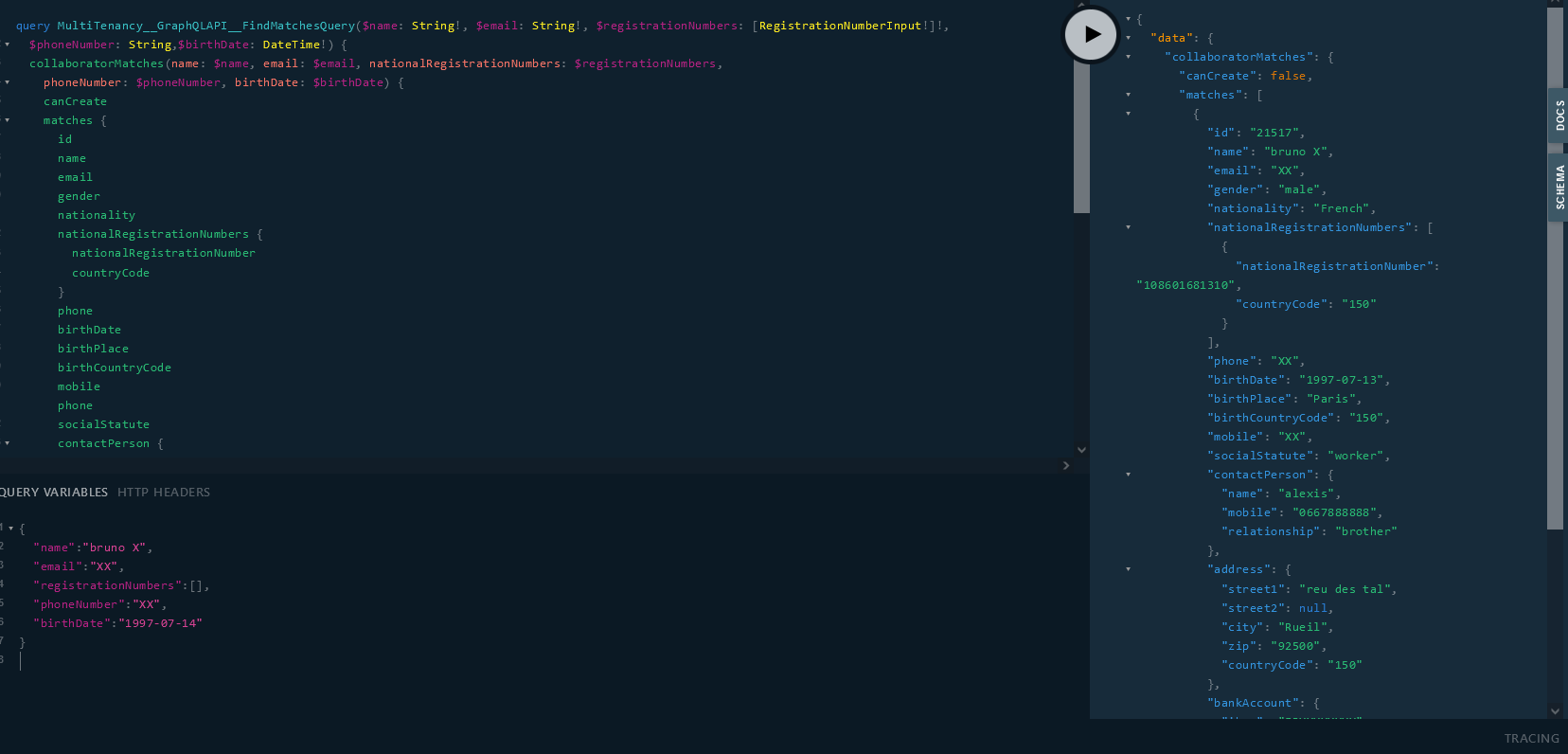This screenshot has width=1568, height=754.
Task: Click the query editor scroll-right arrow
Action: pos(1066,465)
